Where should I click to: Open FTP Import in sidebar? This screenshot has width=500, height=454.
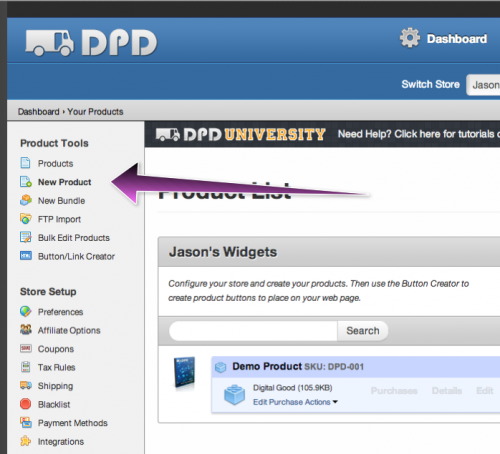[59, 219]
